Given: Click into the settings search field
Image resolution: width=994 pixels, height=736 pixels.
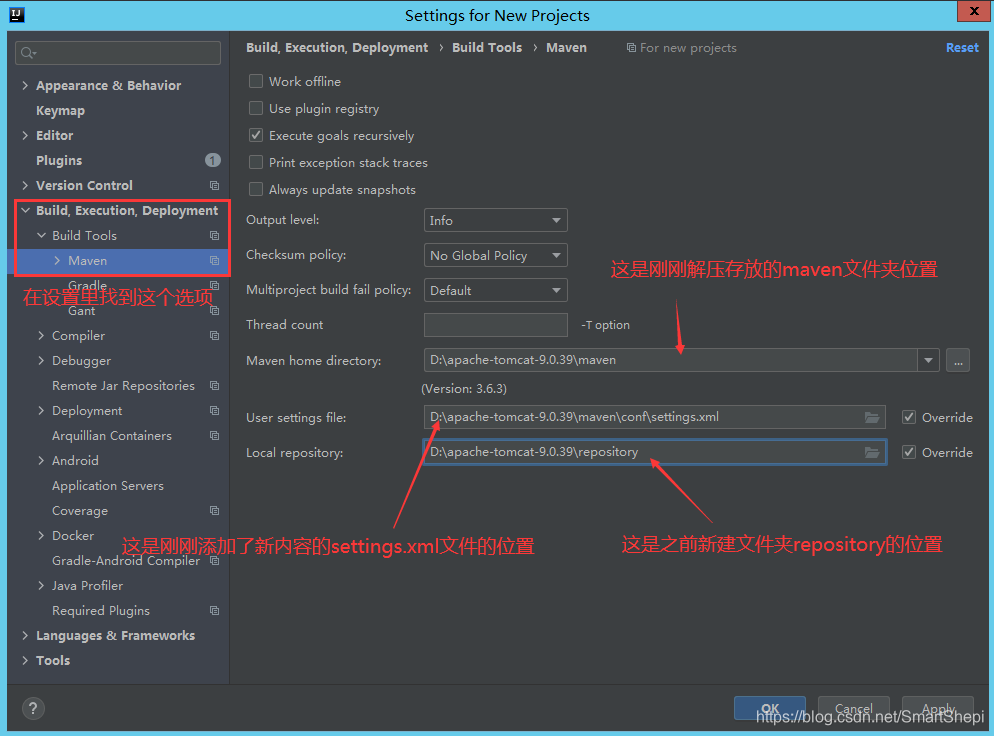Looking at the screenshot, I should tap(118, 53).
